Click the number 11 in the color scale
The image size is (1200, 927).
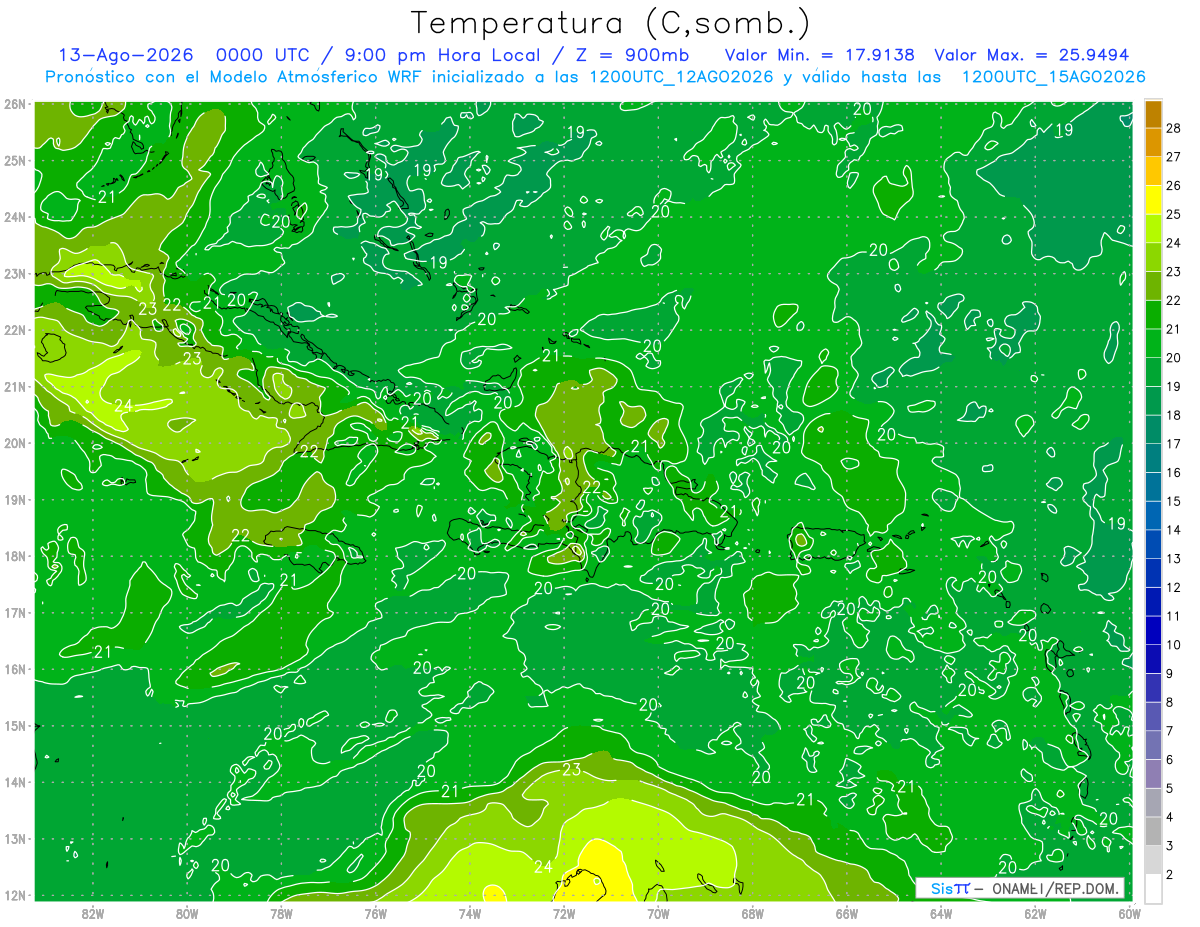(1173, 616)
